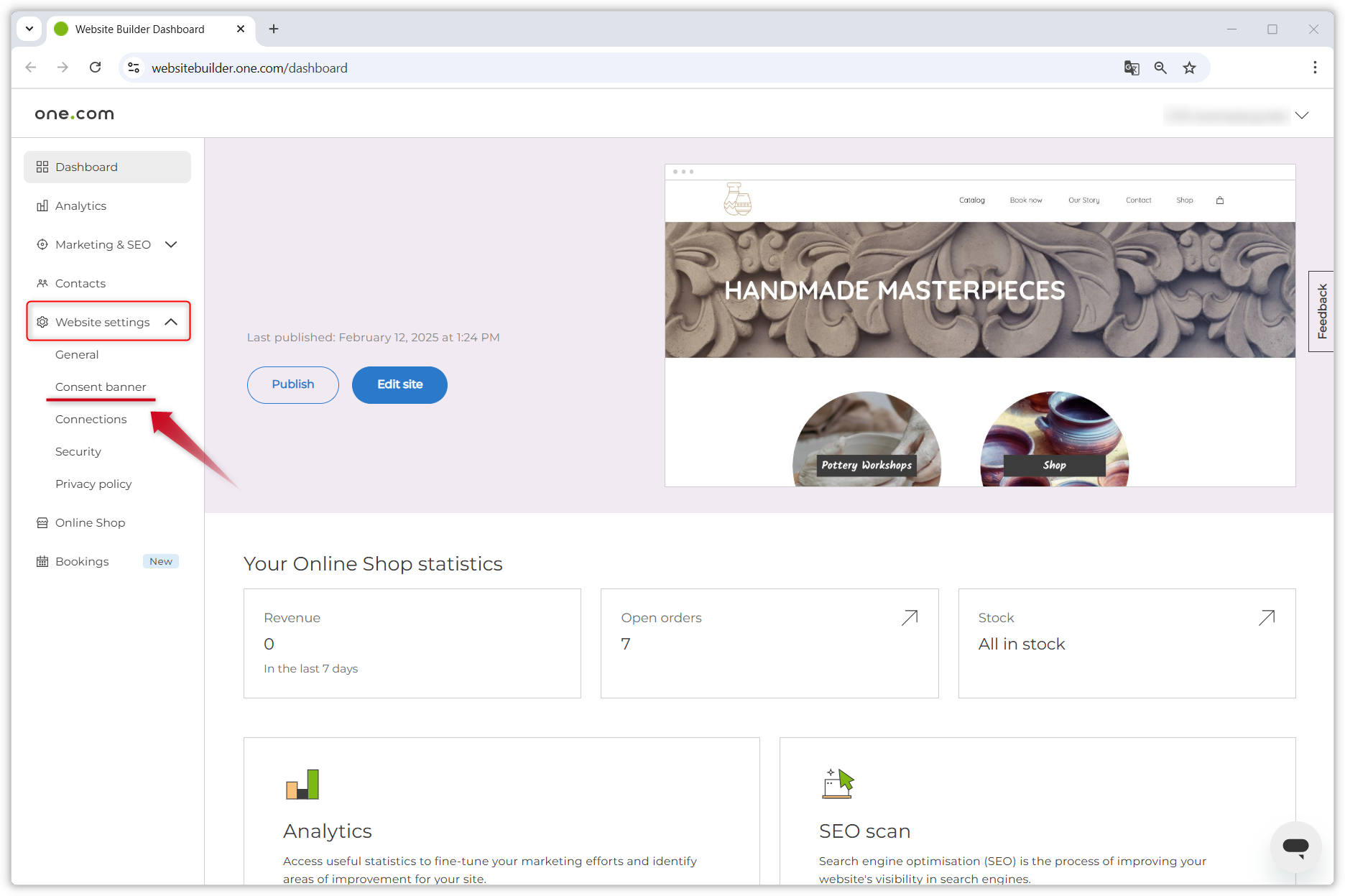Select the Online Shop storefront icon
Image resolution: width=1345 pixels, height=896 pixels.
click(42, 522)
